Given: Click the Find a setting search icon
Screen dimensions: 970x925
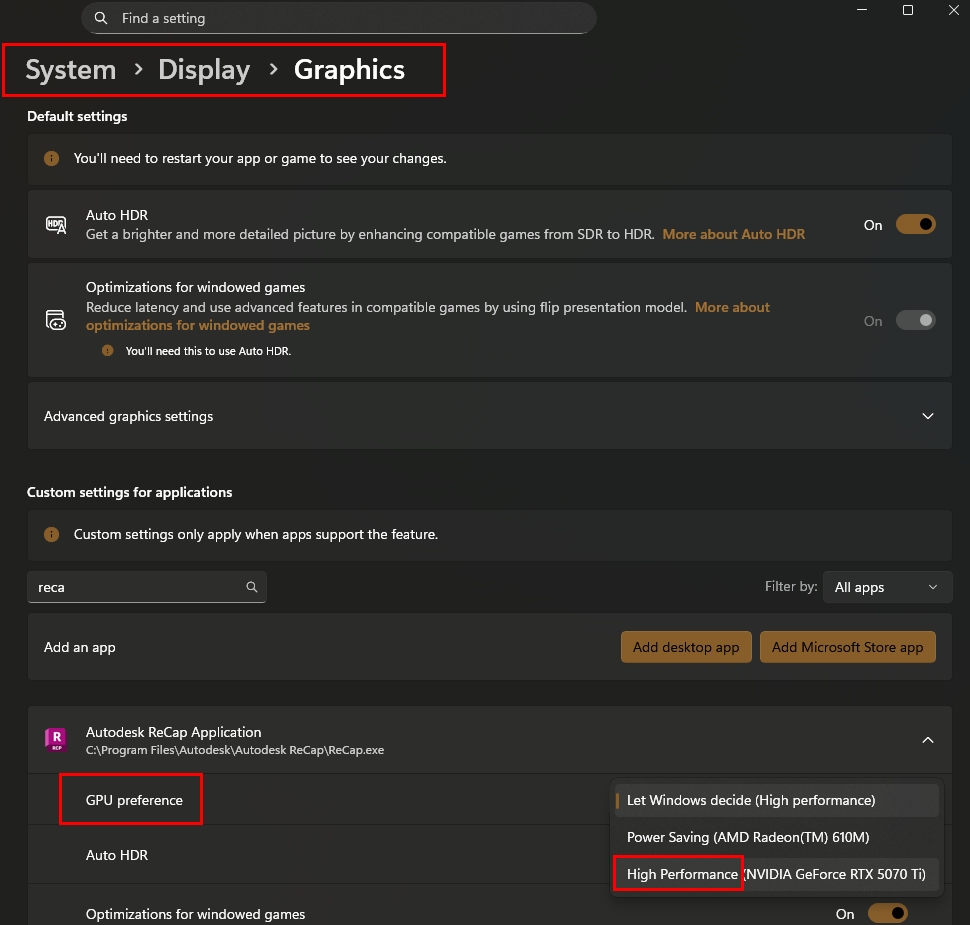Looking at the screenshot, I should 101,18.
